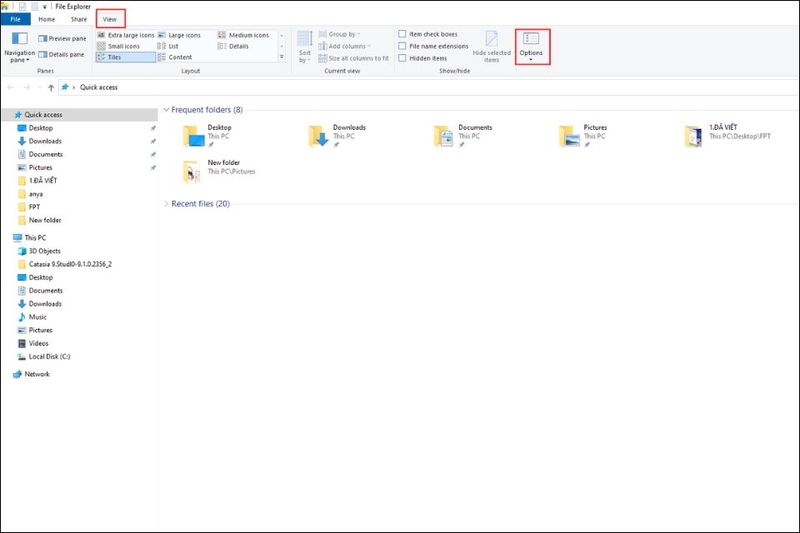
Task: Select Details layout view
Action: [233, 46]
